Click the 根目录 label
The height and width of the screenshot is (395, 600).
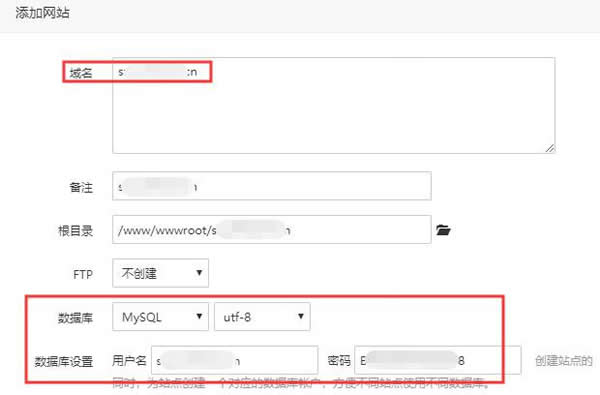click(75, 231)
